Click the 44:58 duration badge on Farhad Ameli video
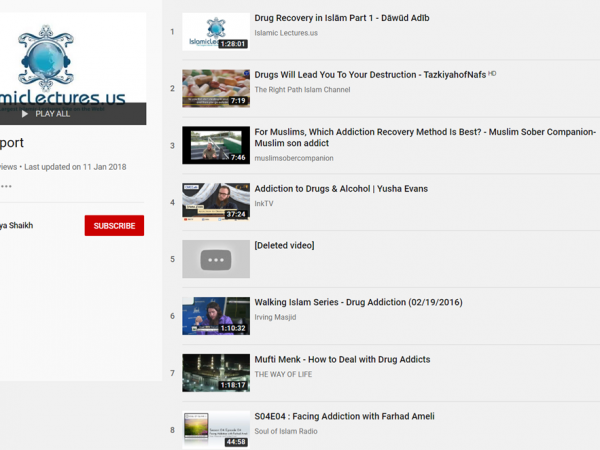The width and height of the screenshot is (600, 450). click(235, 442)
